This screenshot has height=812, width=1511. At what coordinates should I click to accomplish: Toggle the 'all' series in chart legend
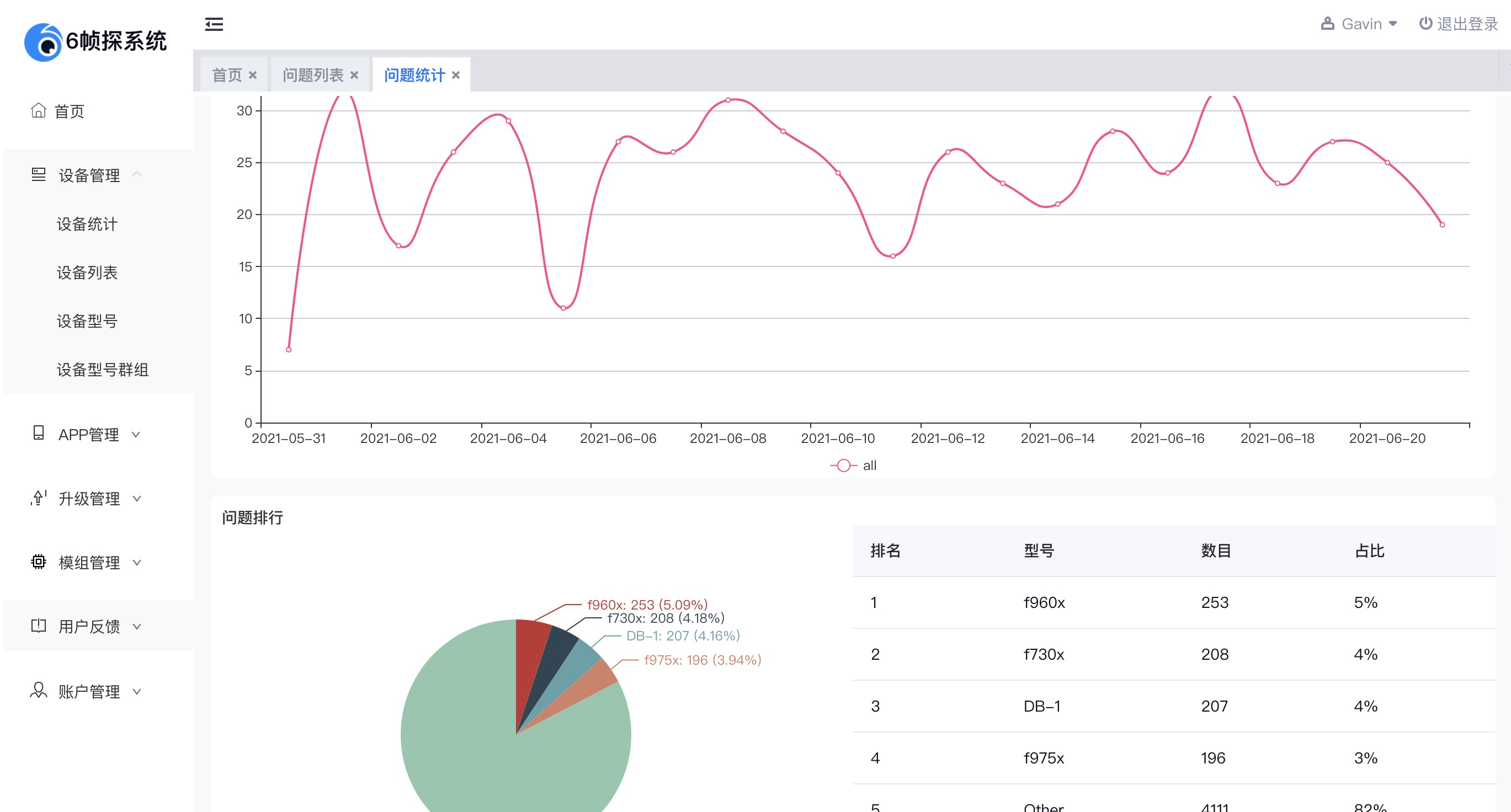click(x=853, y=466)
